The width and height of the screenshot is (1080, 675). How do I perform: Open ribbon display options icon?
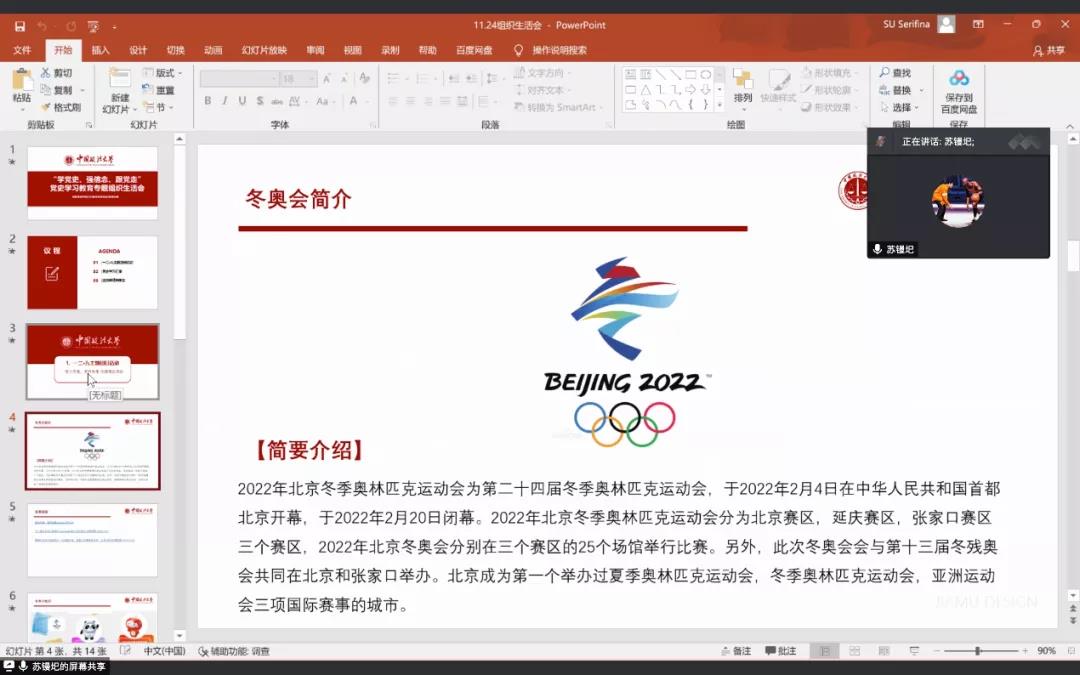pos(978,25)
